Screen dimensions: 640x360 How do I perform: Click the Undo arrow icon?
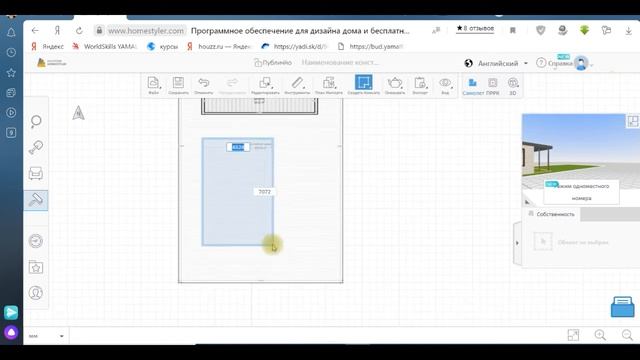203,85
